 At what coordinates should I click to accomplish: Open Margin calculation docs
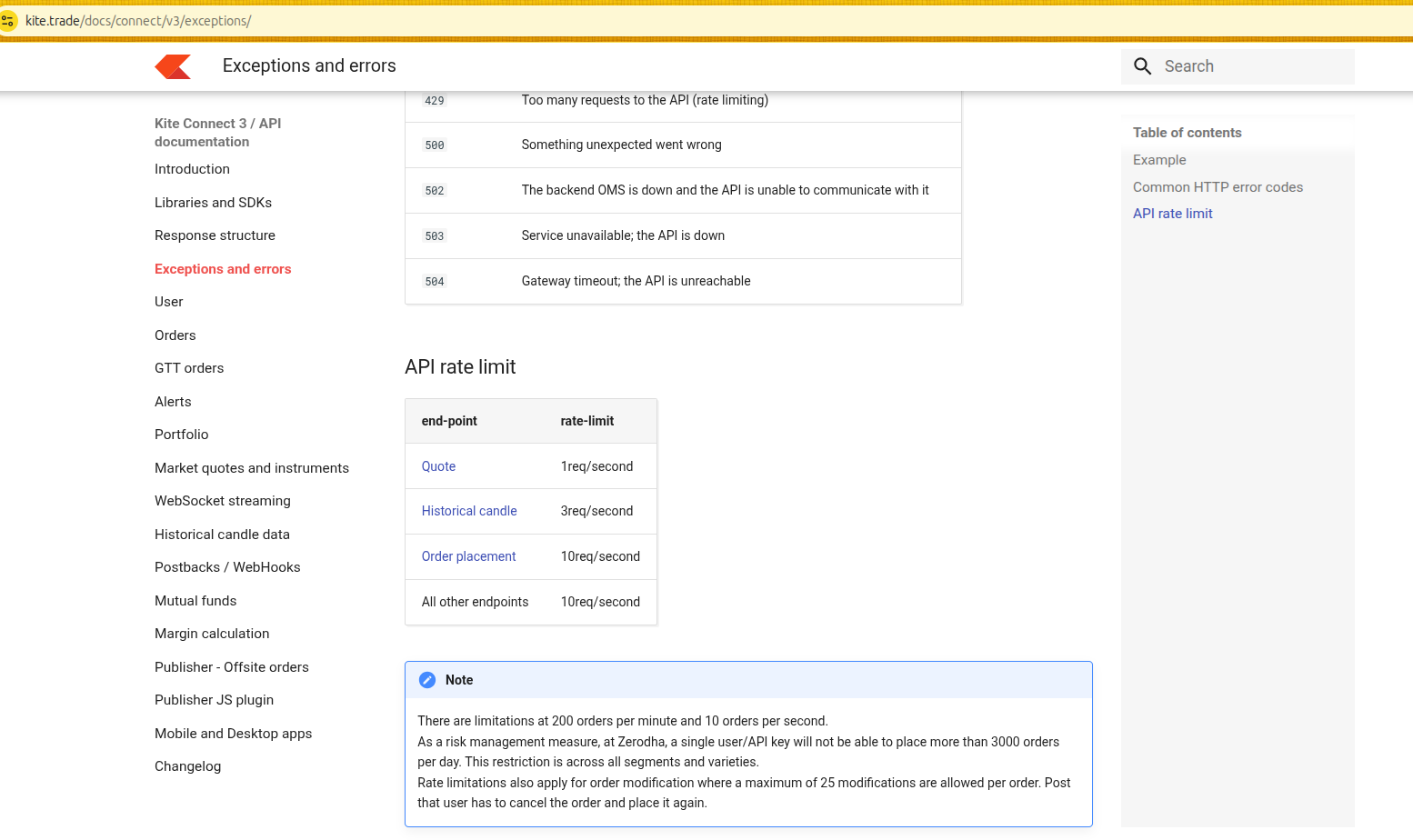coord(212,634)
